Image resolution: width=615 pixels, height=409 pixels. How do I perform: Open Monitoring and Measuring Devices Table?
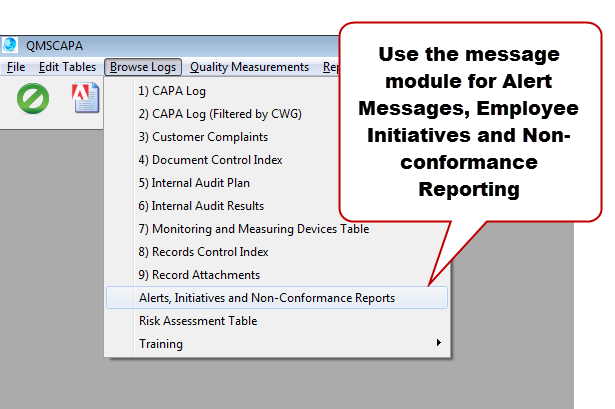(x=253, y=229)
